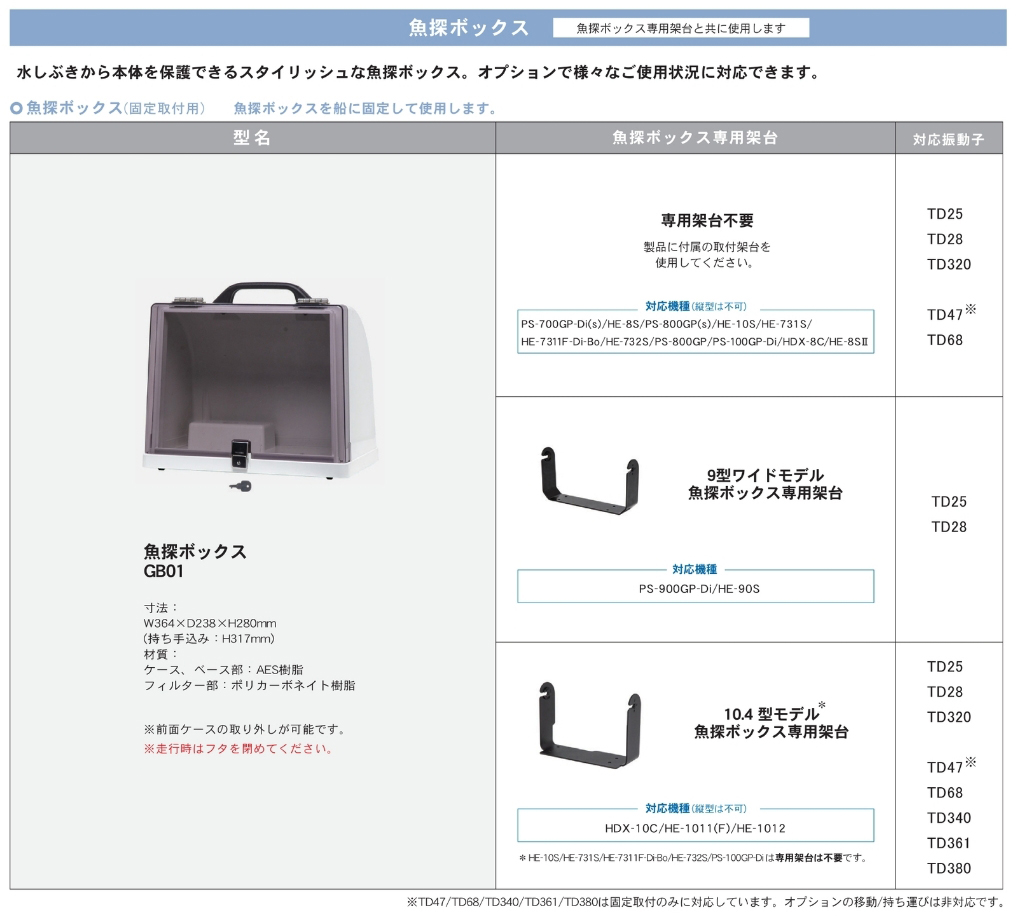This screenshot has width=1018, height=916.
Task: Click the circle bullet before 魚探ボックス(固定取付用)
Action: [17, 108]
